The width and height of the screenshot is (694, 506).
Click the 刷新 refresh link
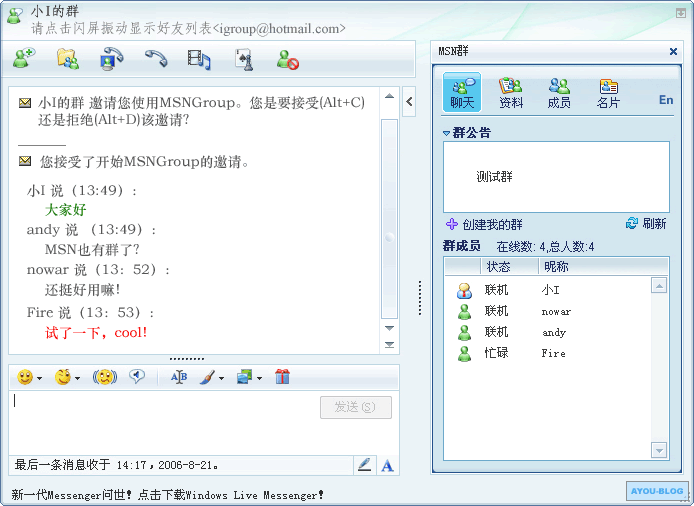[654, 224]
